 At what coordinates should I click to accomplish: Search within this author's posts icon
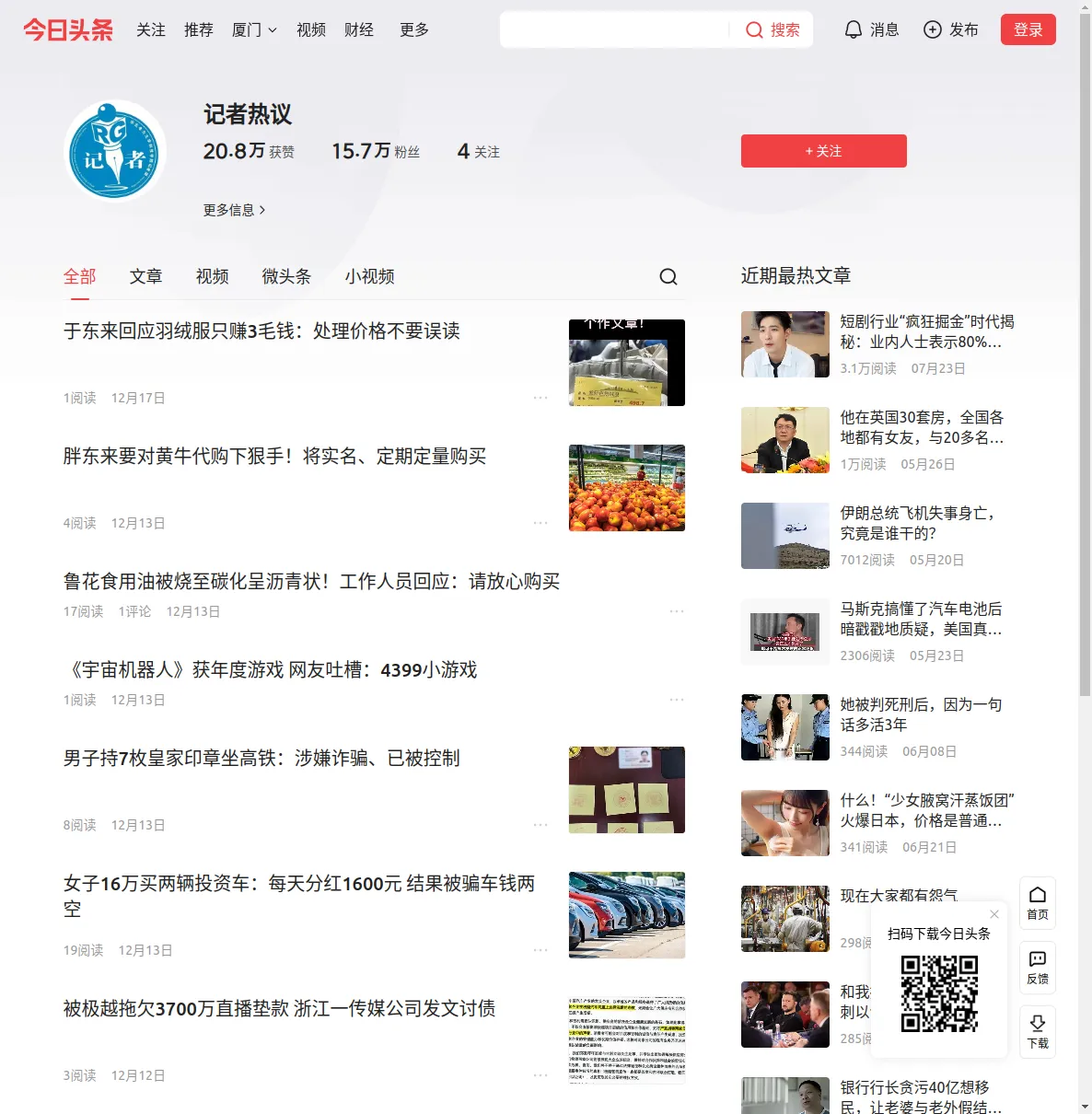pos(668,276)
